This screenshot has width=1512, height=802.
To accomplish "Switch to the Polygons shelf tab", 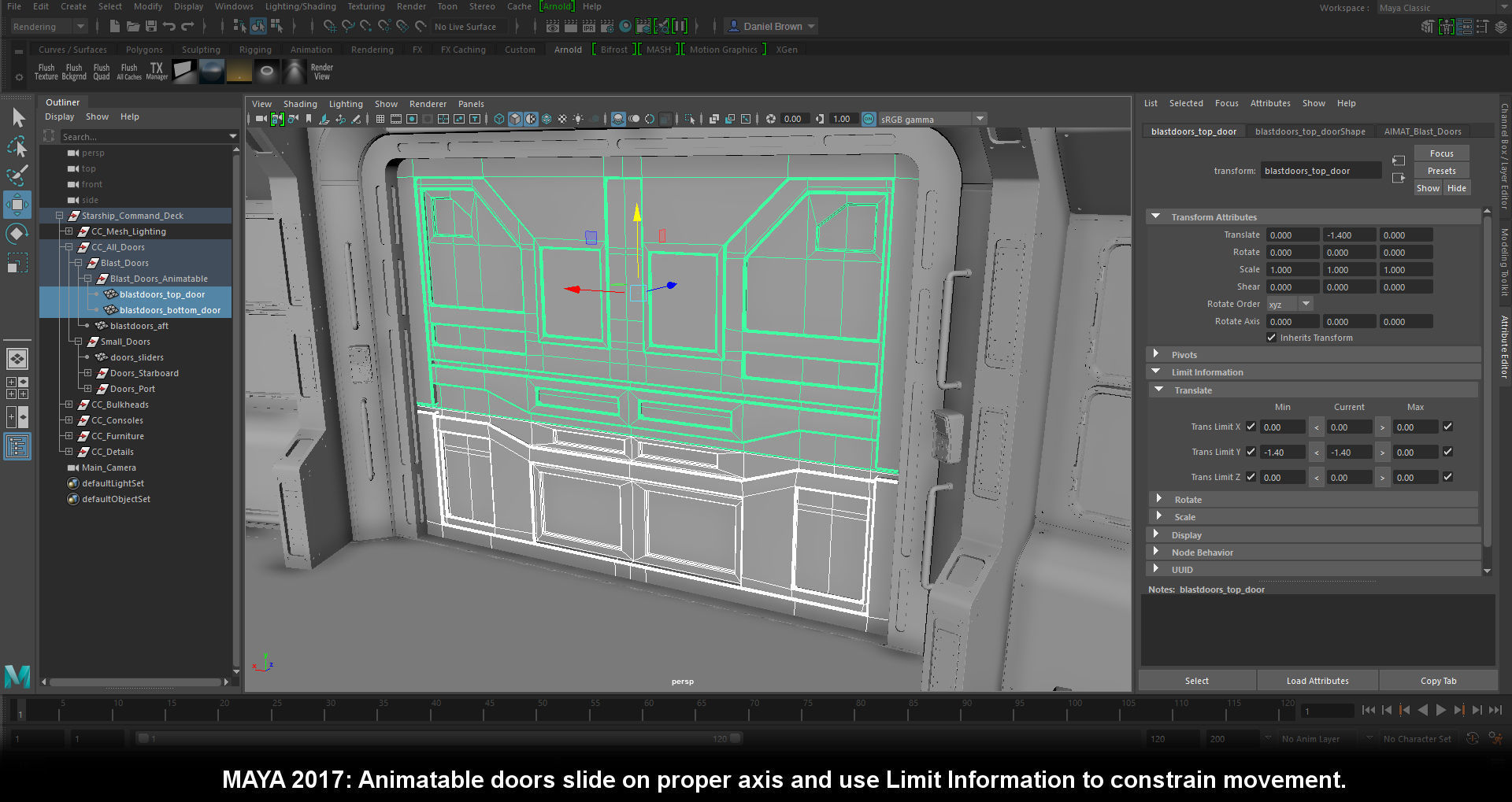I will click(x=144, y=50).
